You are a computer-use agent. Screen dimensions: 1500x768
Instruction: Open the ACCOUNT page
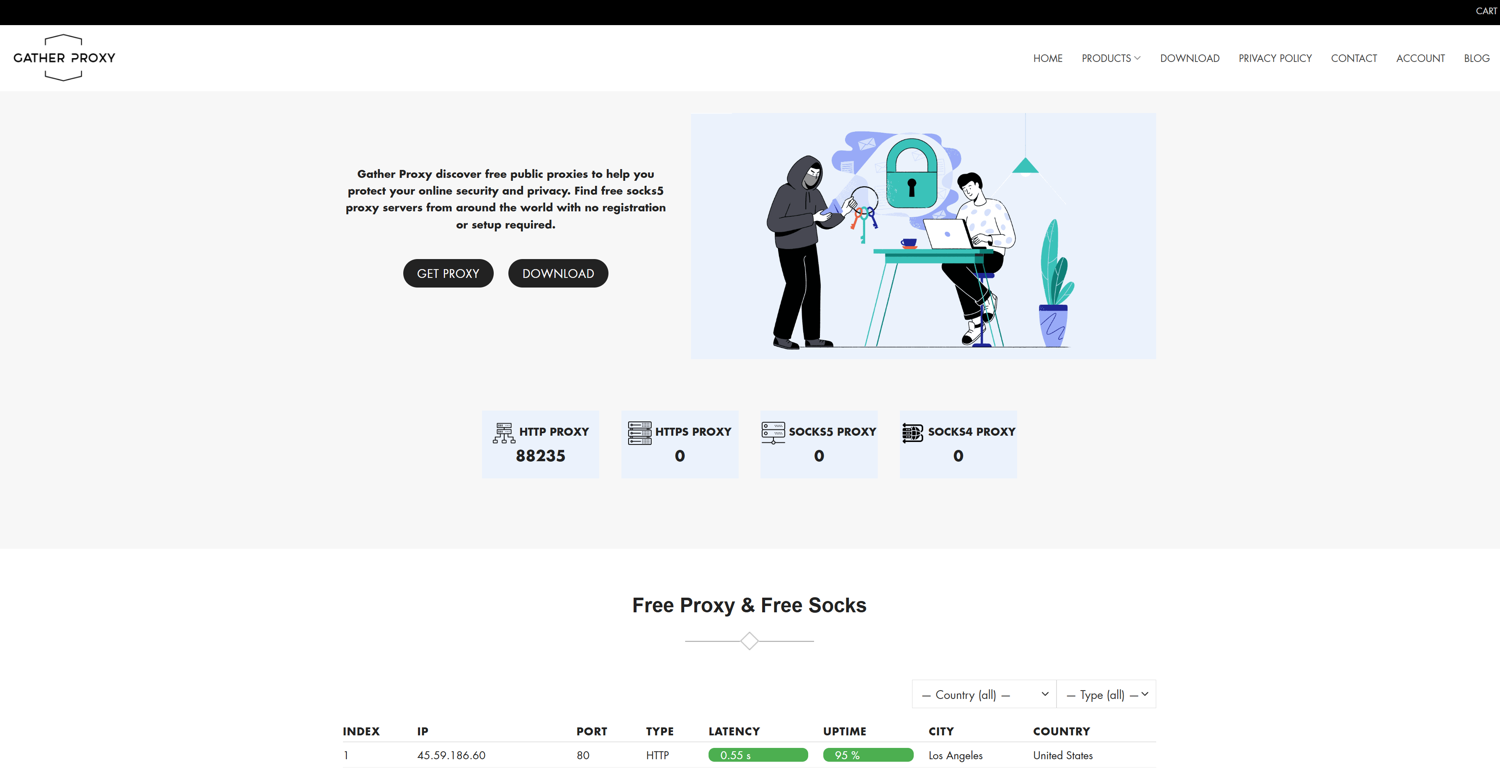[1420, 58]
